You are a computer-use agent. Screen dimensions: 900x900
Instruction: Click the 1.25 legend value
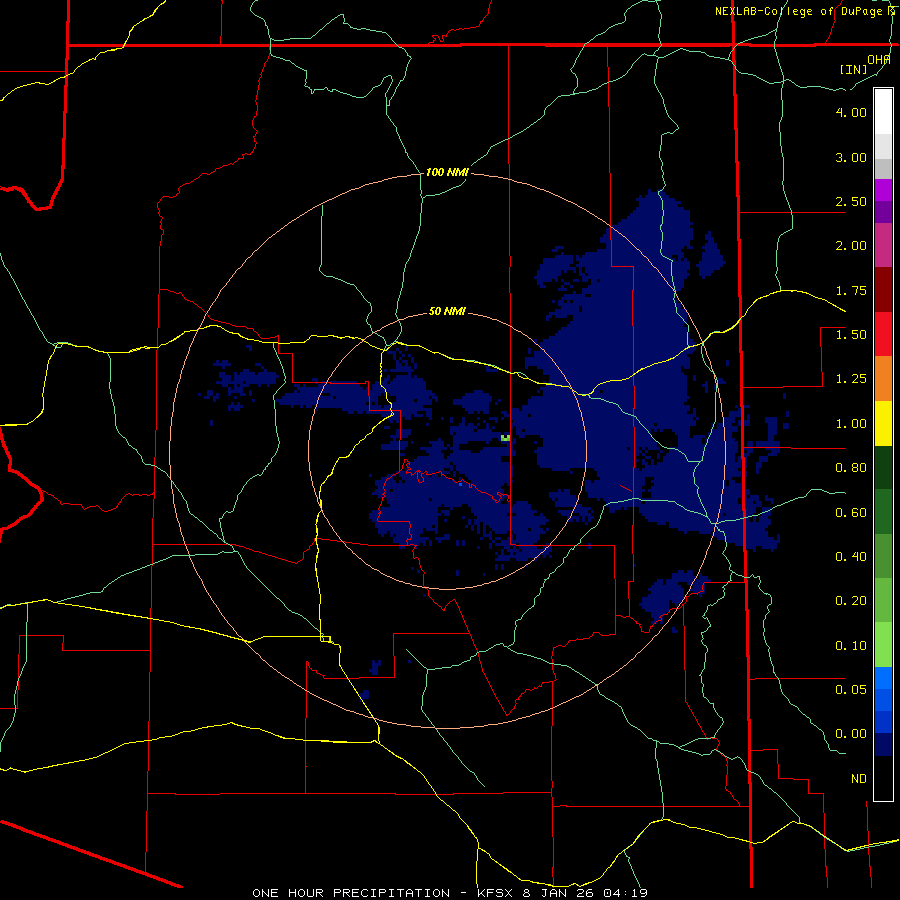(x=851, y=379)
